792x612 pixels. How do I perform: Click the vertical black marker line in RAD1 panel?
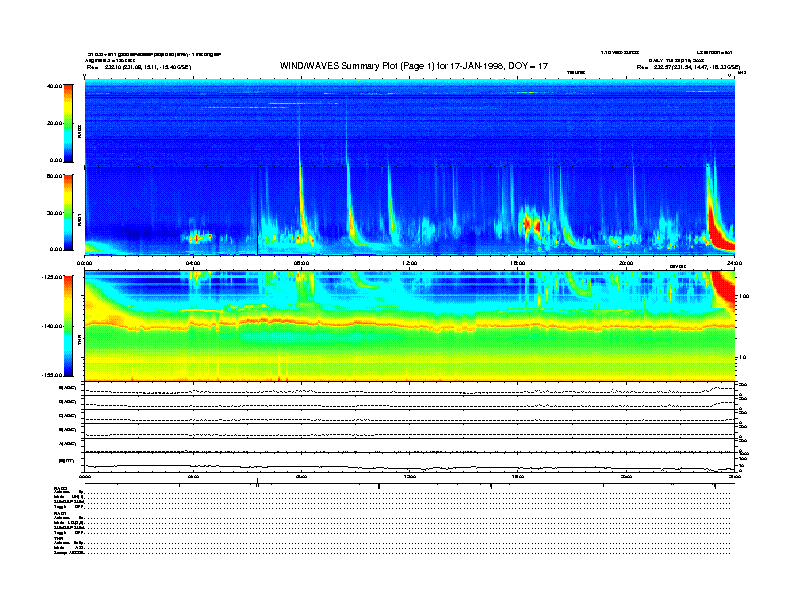click(258, 211)
